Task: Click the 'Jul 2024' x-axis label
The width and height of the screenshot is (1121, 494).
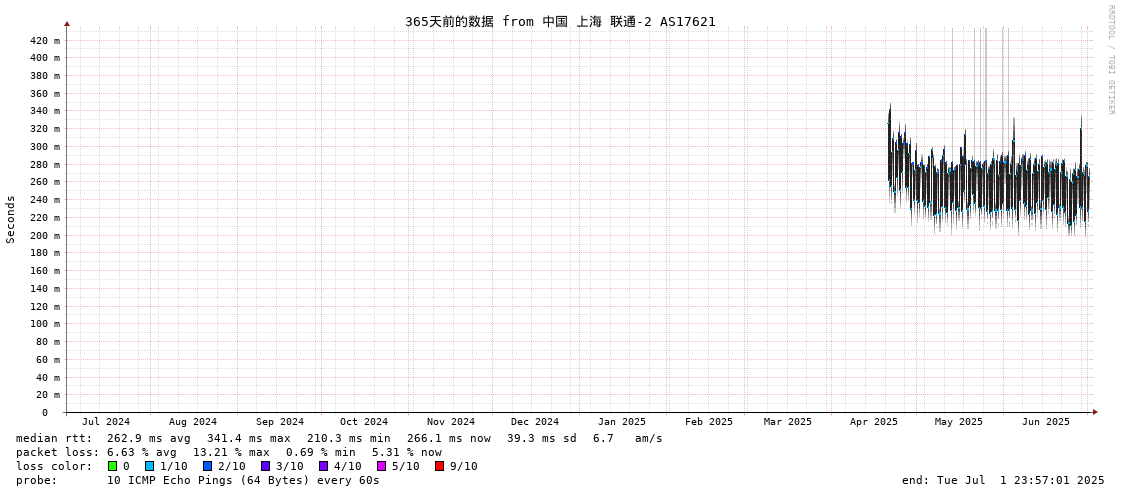Action: (106, 422)
